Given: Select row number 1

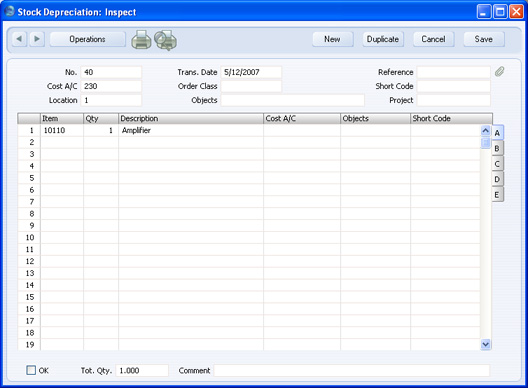Looking at the screenshot, I should (x=29, y=130).
